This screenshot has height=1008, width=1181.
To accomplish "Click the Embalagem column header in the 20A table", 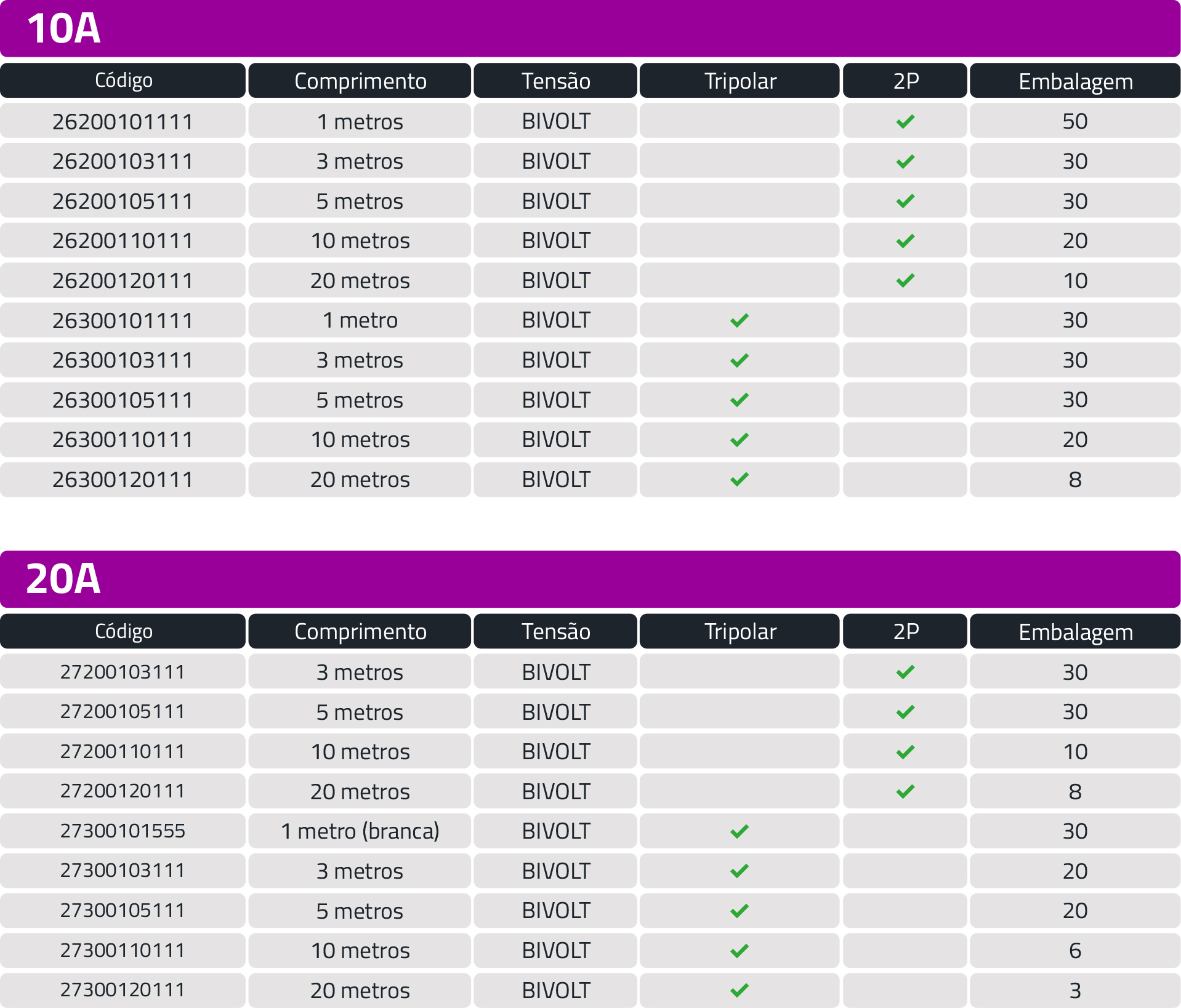I will tap(1075, 632).
